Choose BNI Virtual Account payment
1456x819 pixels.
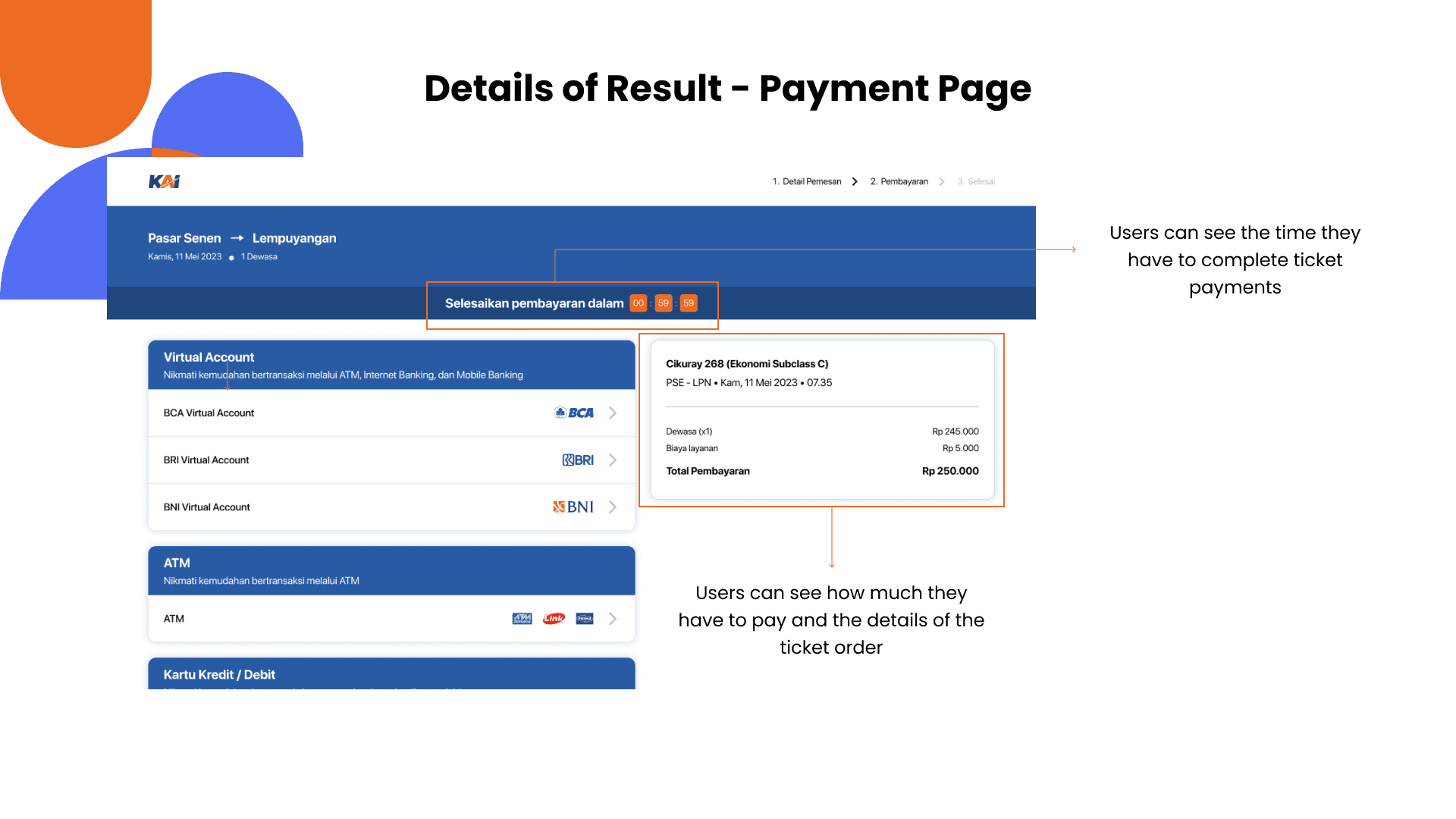(207, 507)
